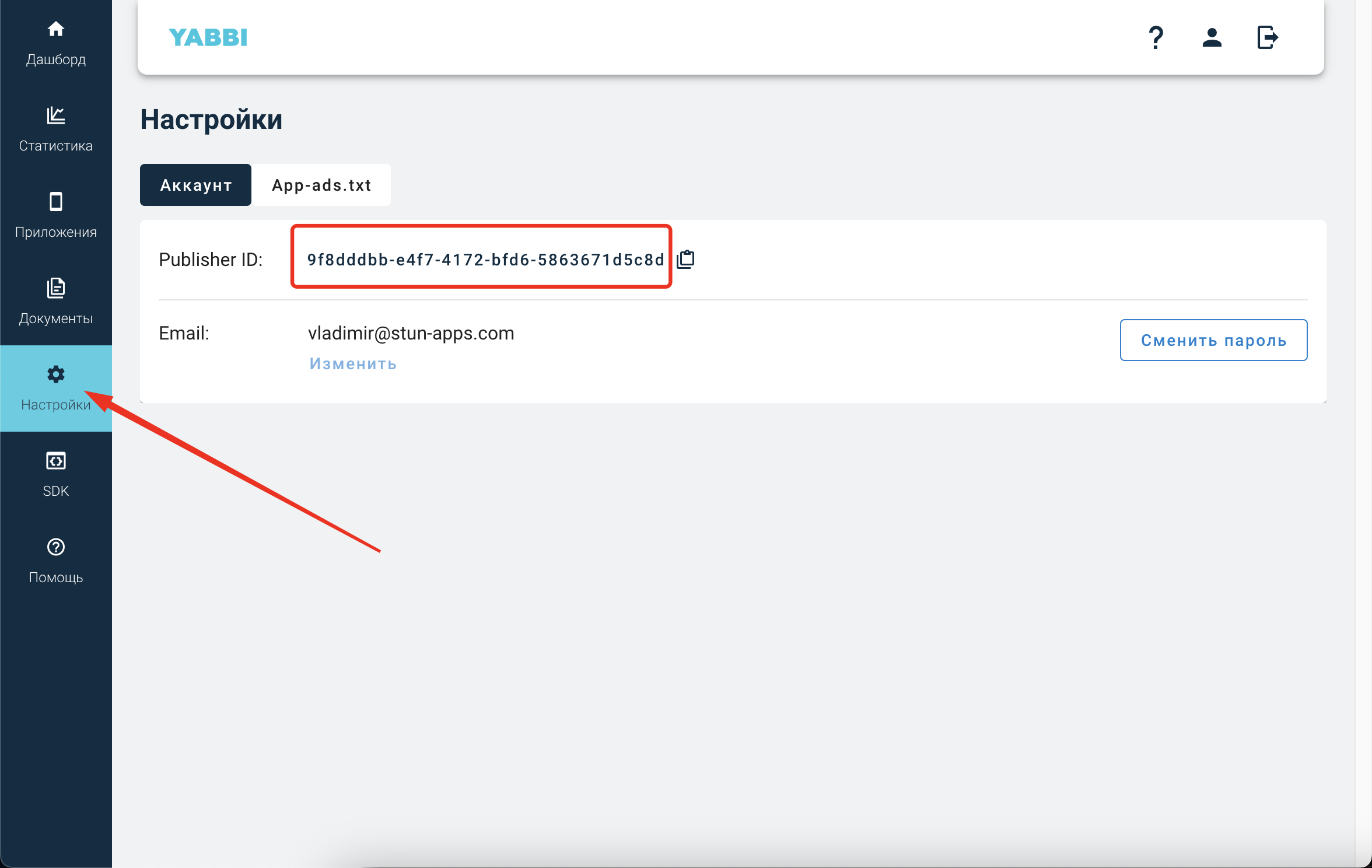Switch to the Аккаунт tab
Screen dimensions: 1372x868
(x=195, y=185)
